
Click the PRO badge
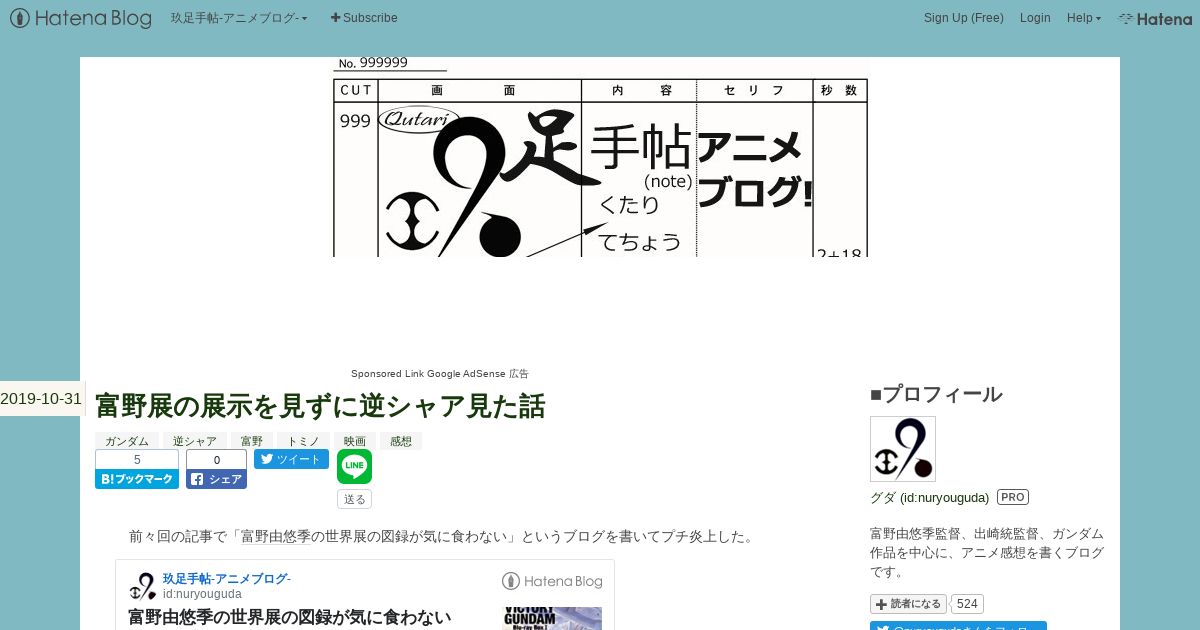pyautogui.click(x=1013, y=497)
